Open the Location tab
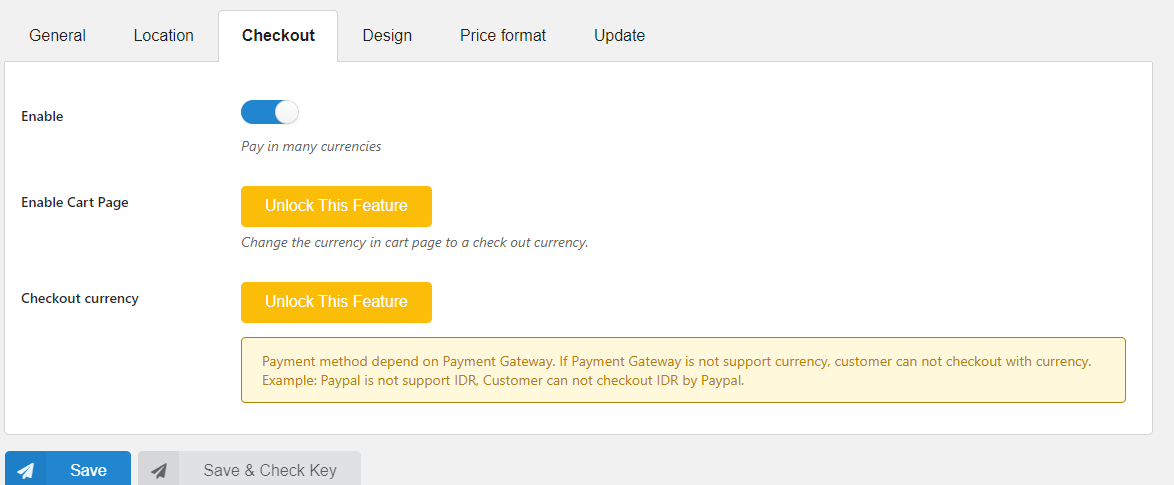 pyautogui.click(x=164, y=35)
